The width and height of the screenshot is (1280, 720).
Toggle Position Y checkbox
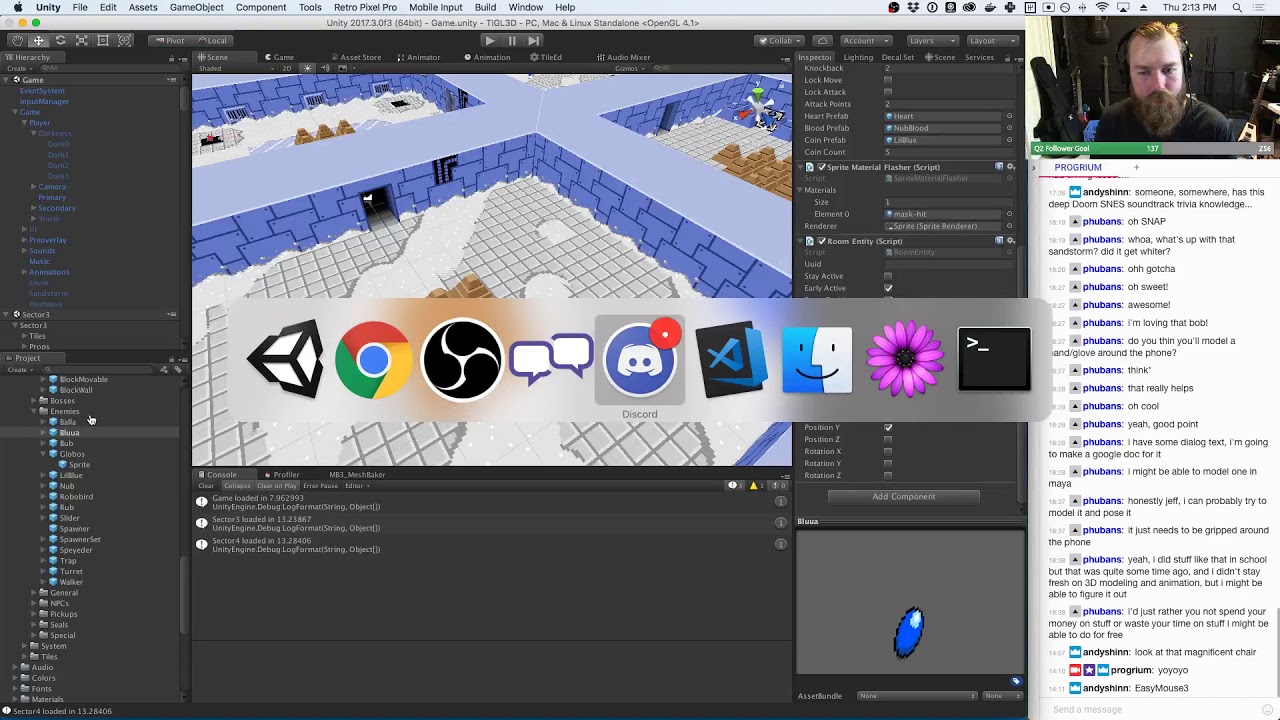(x=888, y=427)
